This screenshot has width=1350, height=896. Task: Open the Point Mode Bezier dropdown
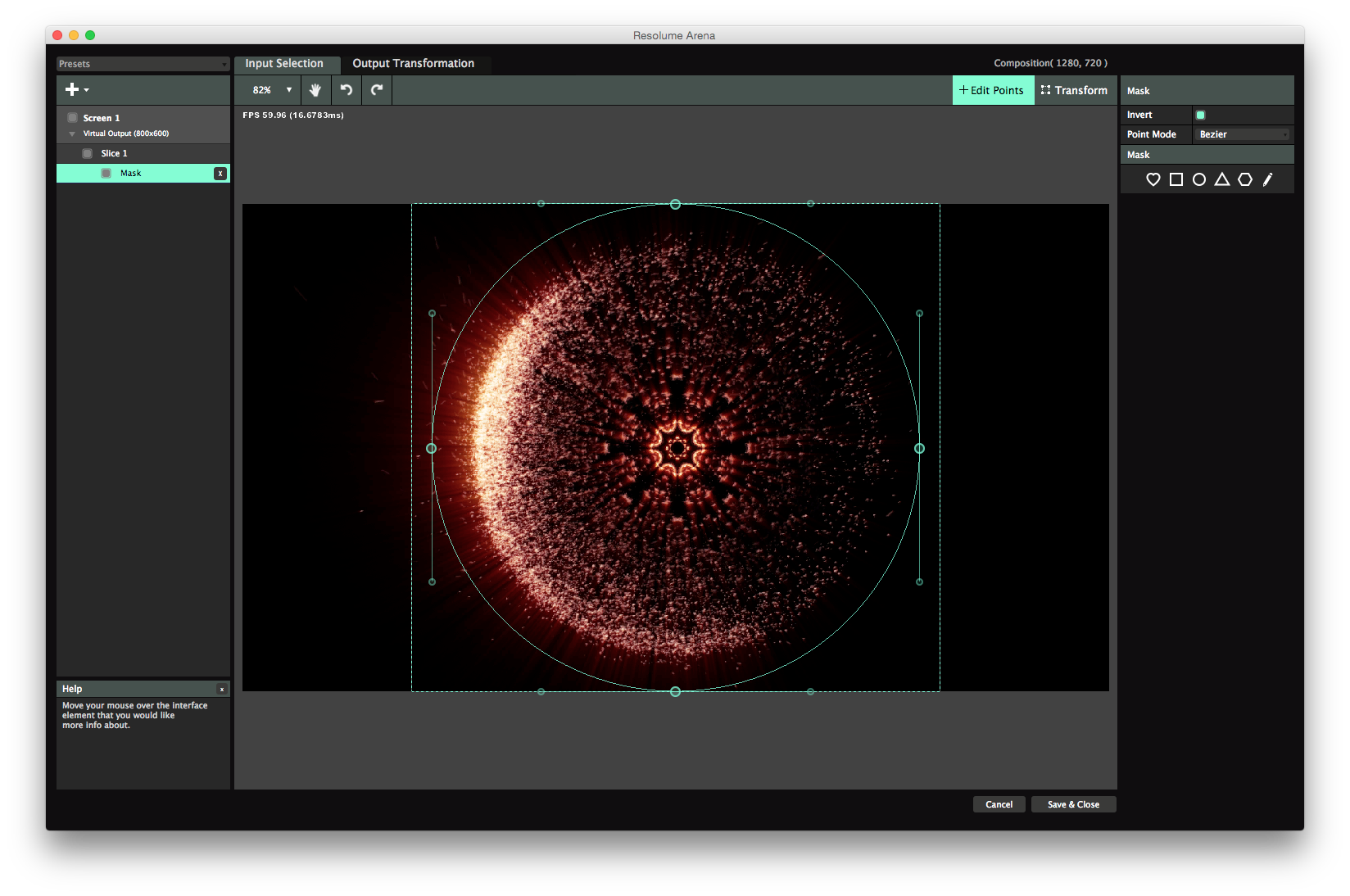[1243, 134]
